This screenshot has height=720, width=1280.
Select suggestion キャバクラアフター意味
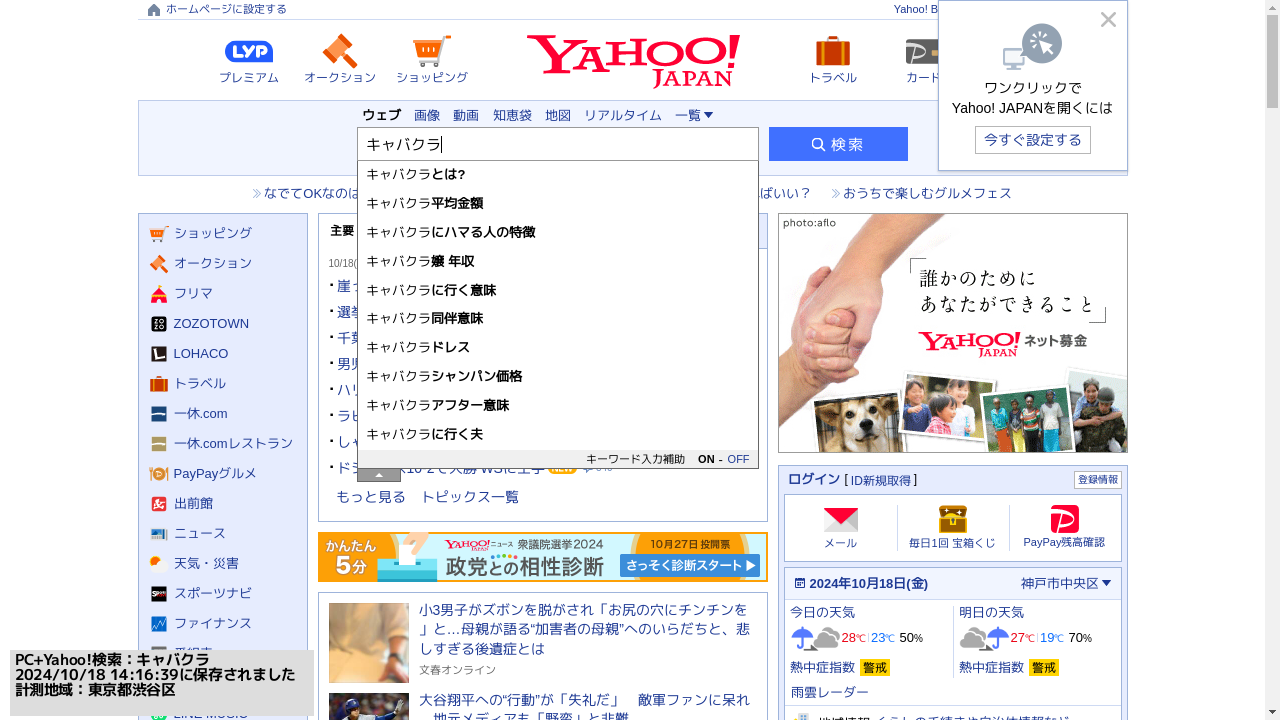click(558, 405)
